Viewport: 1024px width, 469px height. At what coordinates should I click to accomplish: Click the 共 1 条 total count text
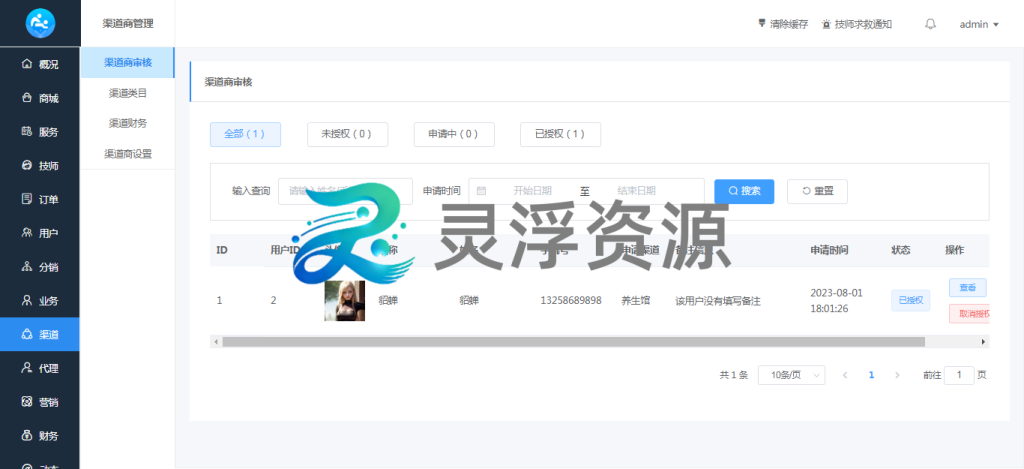click(733, 375)
